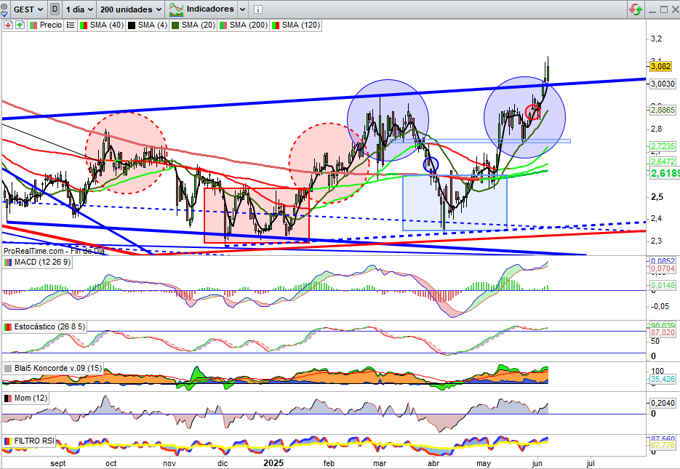Open the GEST ticker dropdown
Viewport: 680px width, 469px height.
click(x=28, y=9)
